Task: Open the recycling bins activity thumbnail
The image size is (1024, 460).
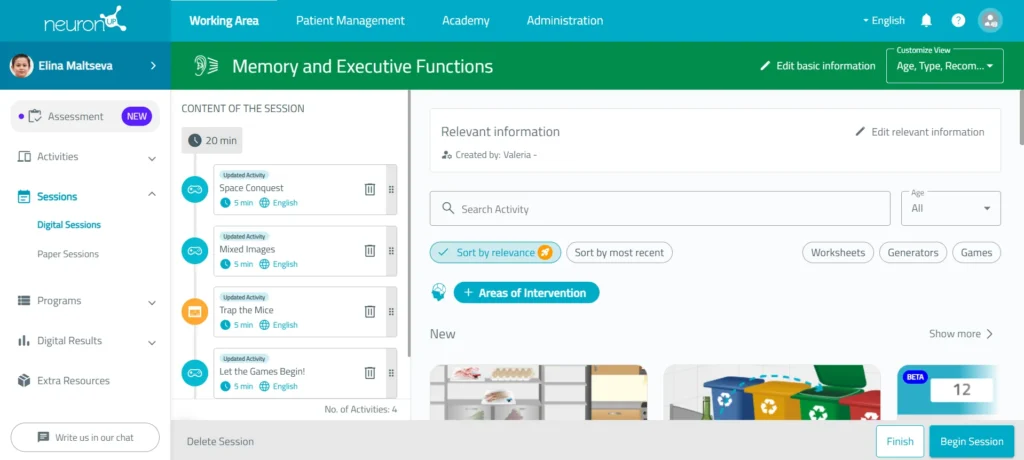Action: pyautogui.click(x=772, y=392)
